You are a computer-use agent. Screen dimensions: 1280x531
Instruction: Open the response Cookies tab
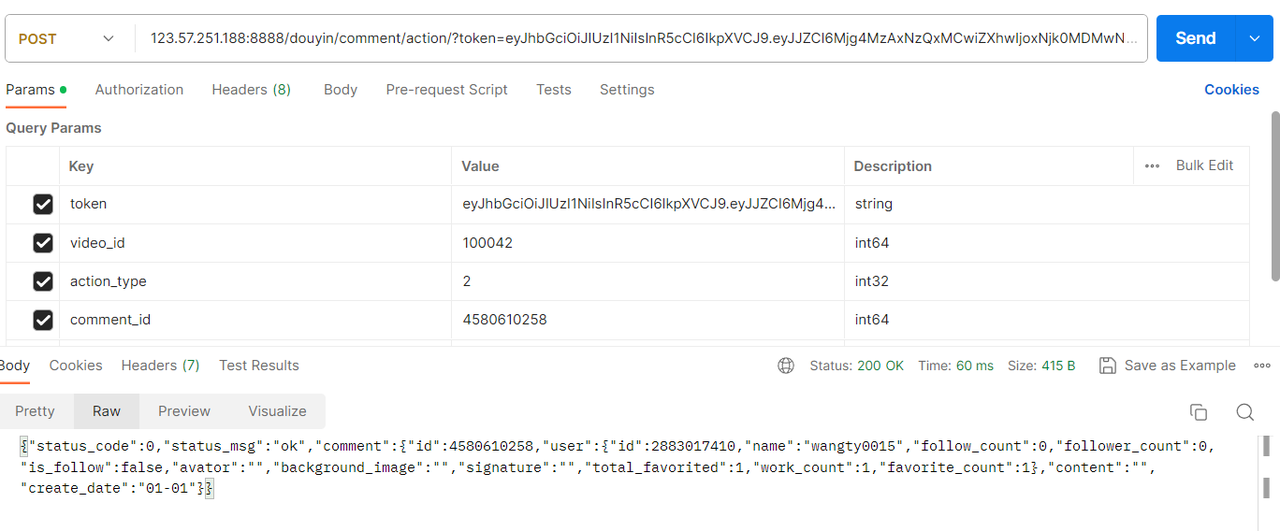point(76,365)
